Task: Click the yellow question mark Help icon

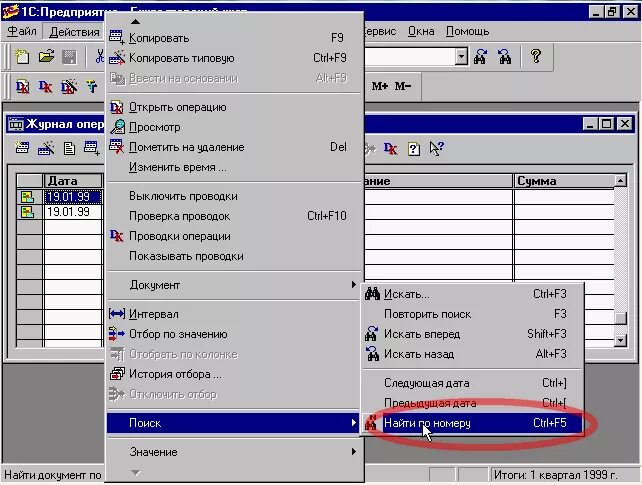Action: (x=536, y=56)
